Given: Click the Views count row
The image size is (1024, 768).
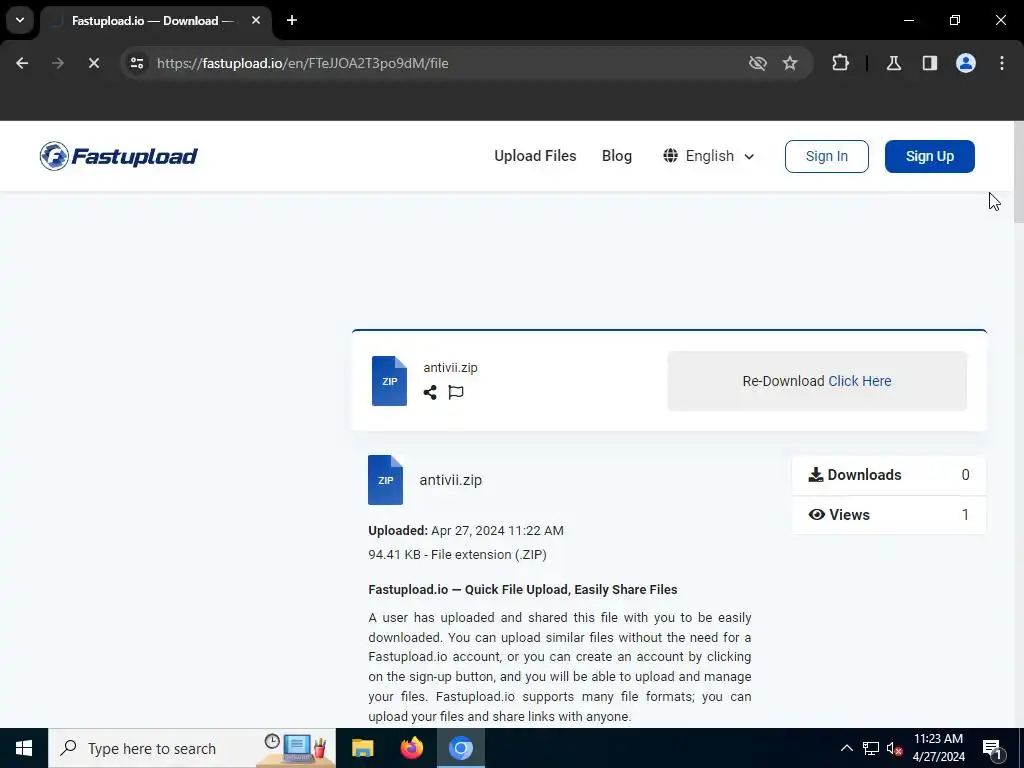Looking at the screenshot, I should 889,515.
